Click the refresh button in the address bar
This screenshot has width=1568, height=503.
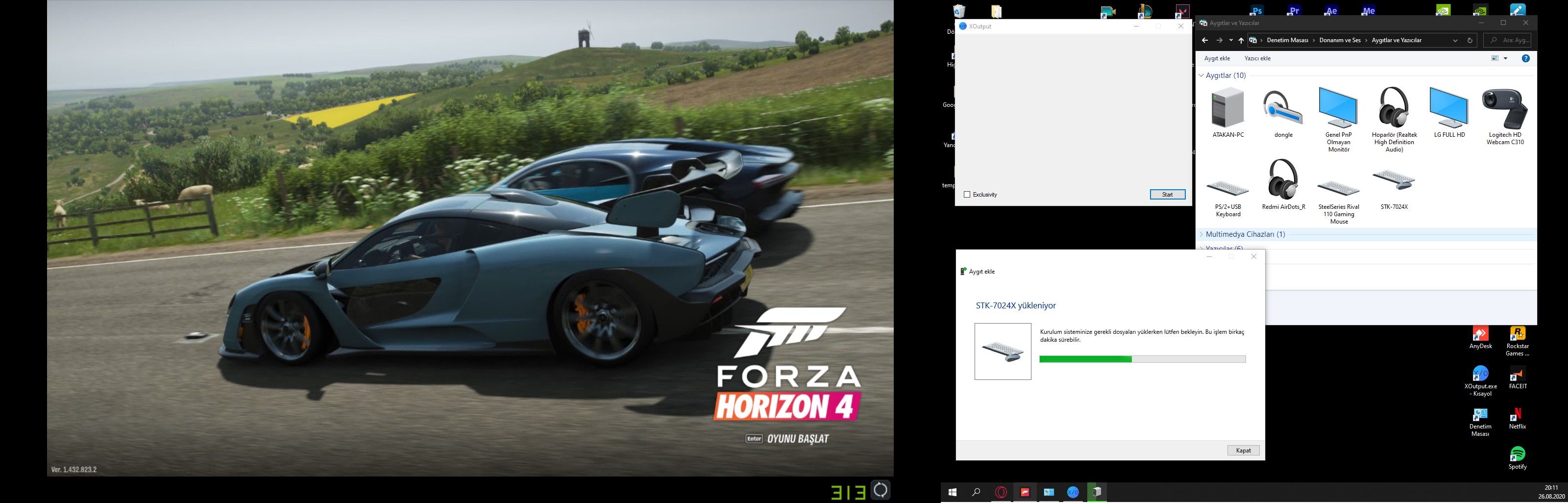[1470, 40]
